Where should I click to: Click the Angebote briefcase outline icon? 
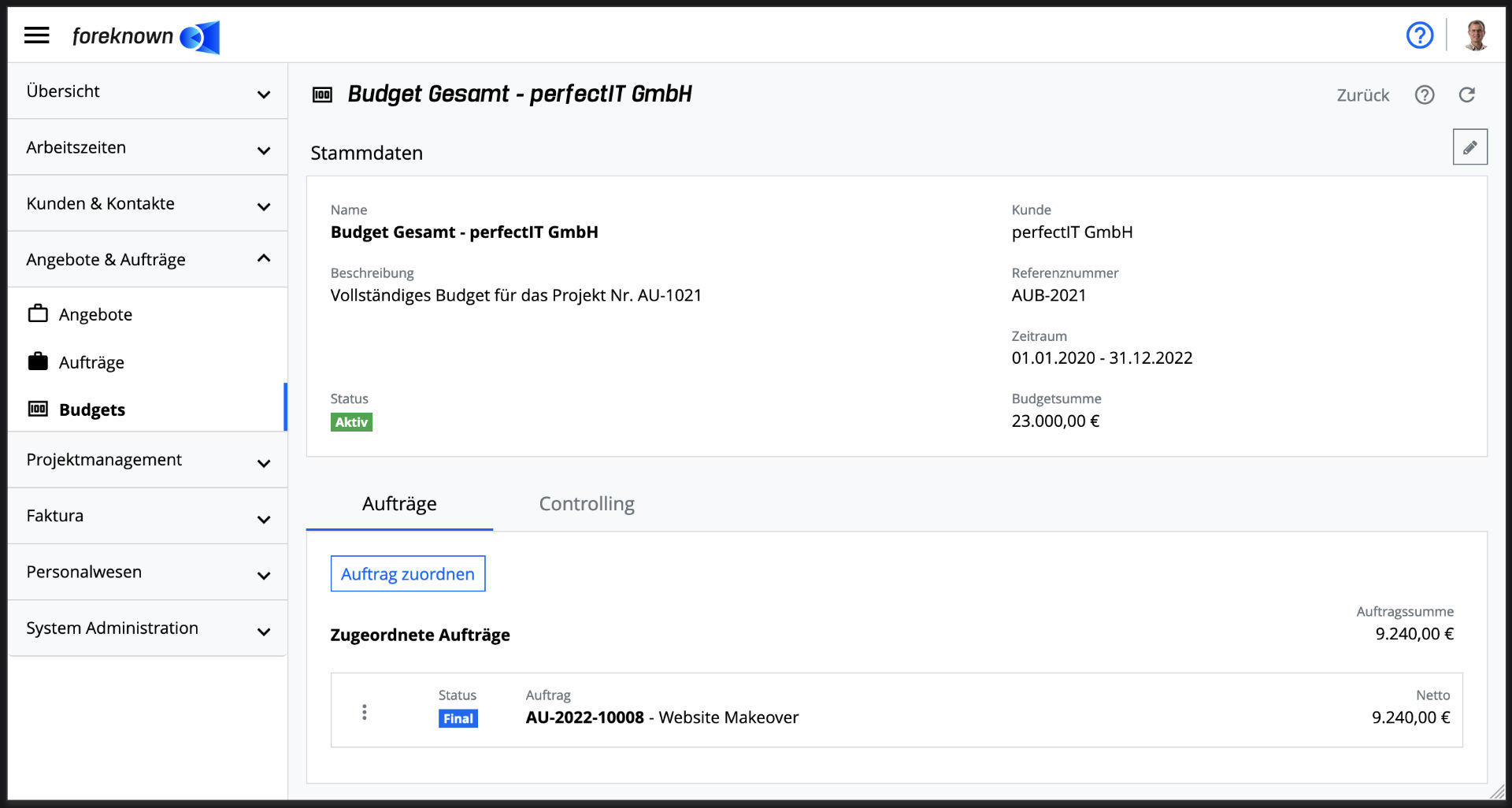(38, 313)
